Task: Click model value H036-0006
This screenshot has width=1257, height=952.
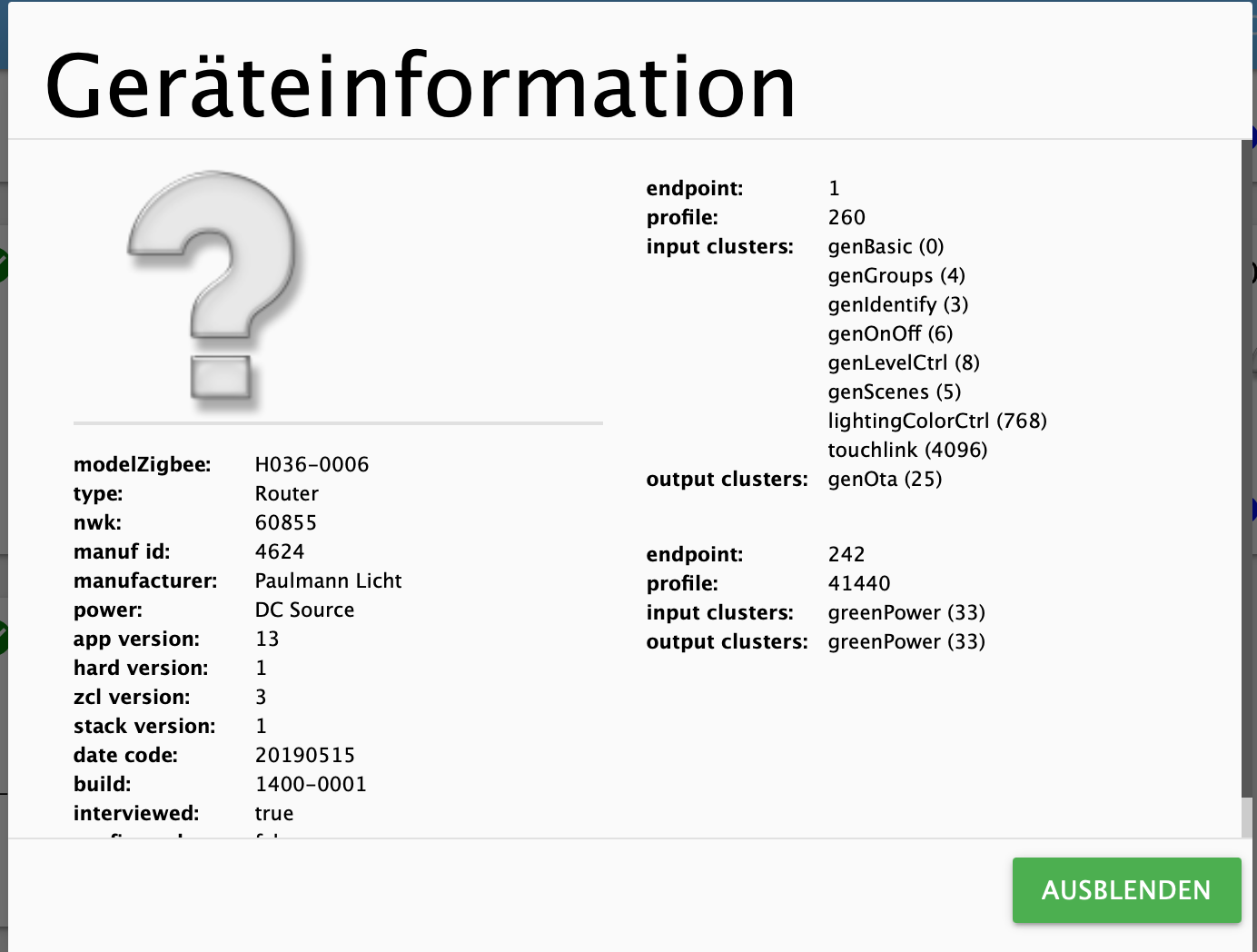Action: coord(312,464)
